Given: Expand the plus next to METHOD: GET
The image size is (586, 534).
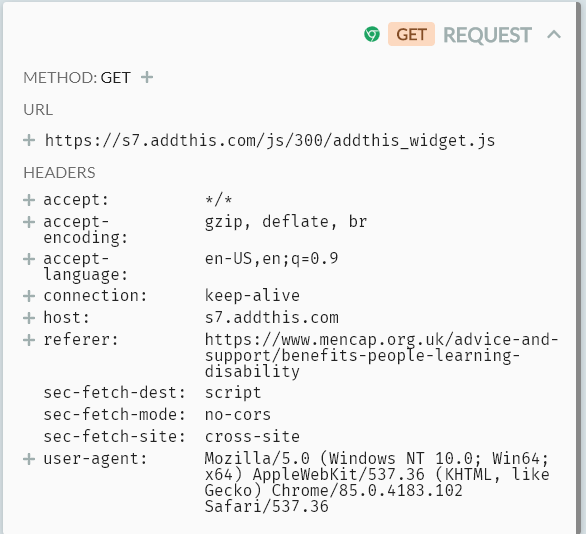Looking at the screenshot, I should 147,77.
